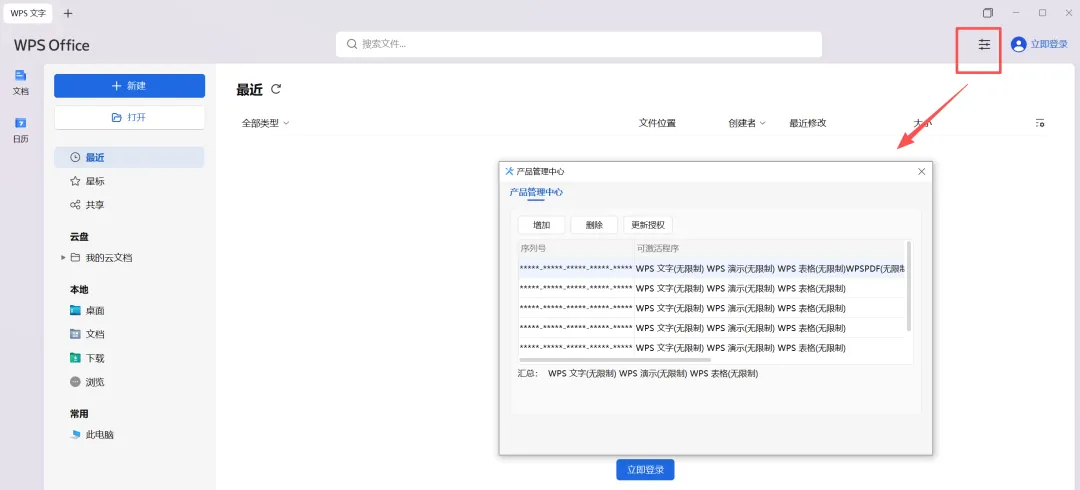Click the 汇总 summary text line

pos(638,374)
